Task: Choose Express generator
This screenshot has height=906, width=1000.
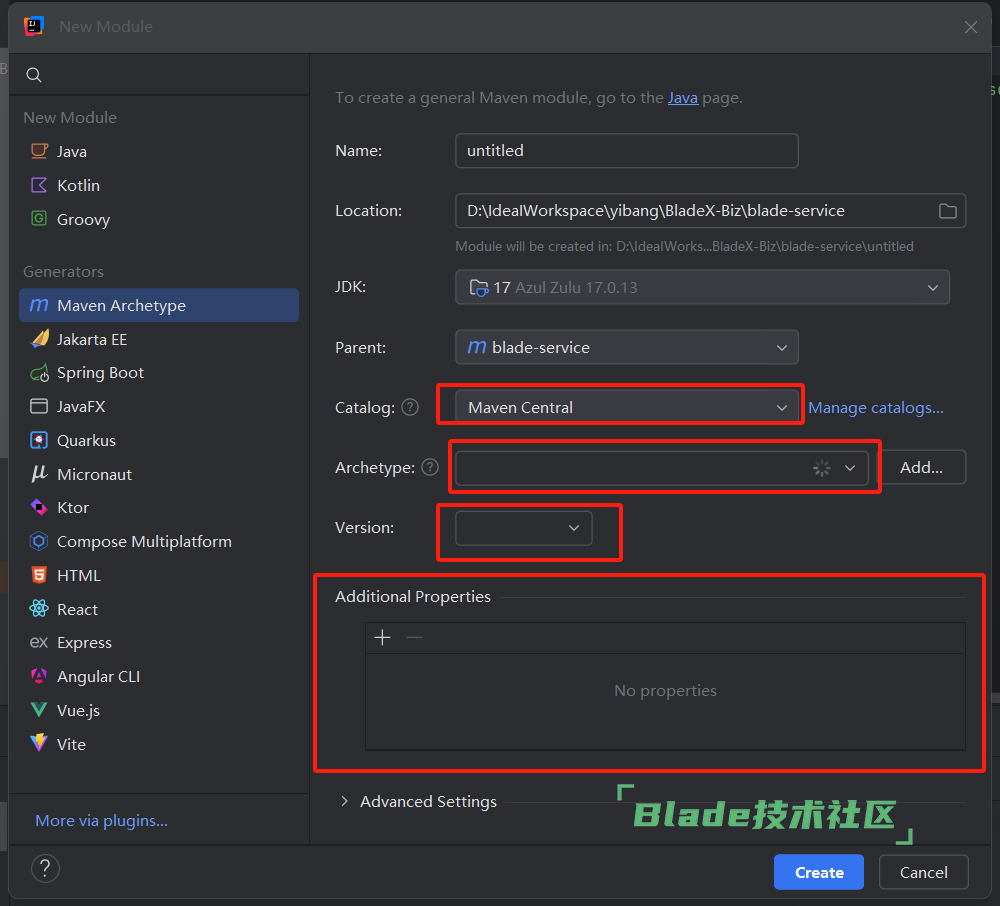Action: pyautogui.click(x=159, y=643)
